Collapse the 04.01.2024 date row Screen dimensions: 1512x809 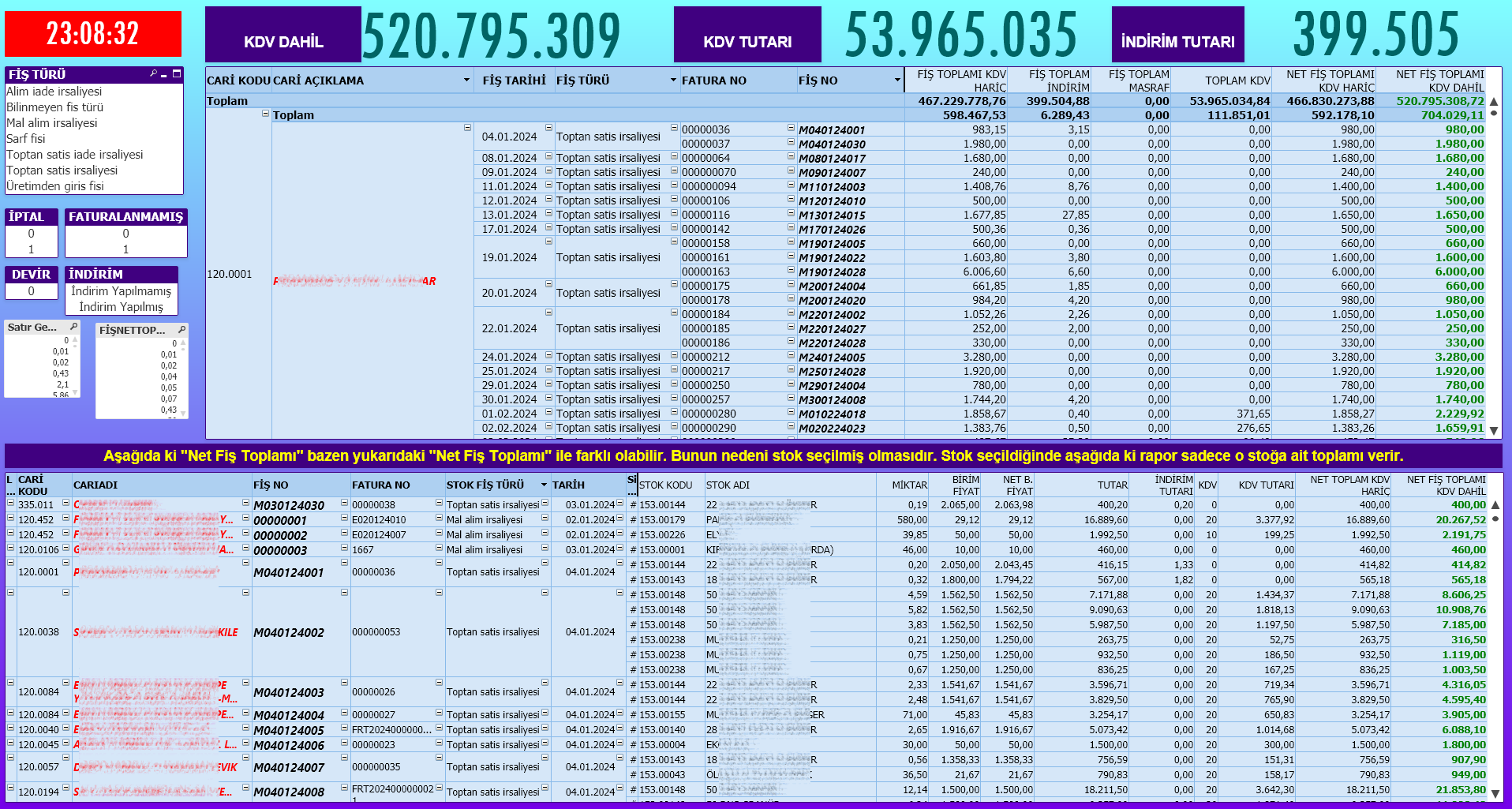pos(467,128)
